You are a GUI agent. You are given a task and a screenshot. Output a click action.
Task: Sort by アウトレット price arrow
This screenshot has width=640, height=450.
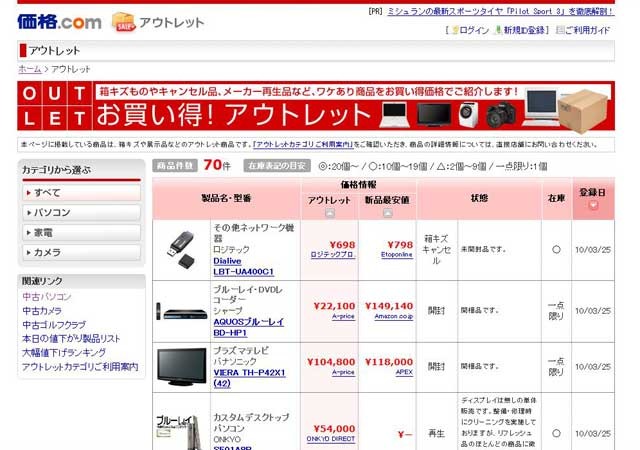tap(330, 213)
